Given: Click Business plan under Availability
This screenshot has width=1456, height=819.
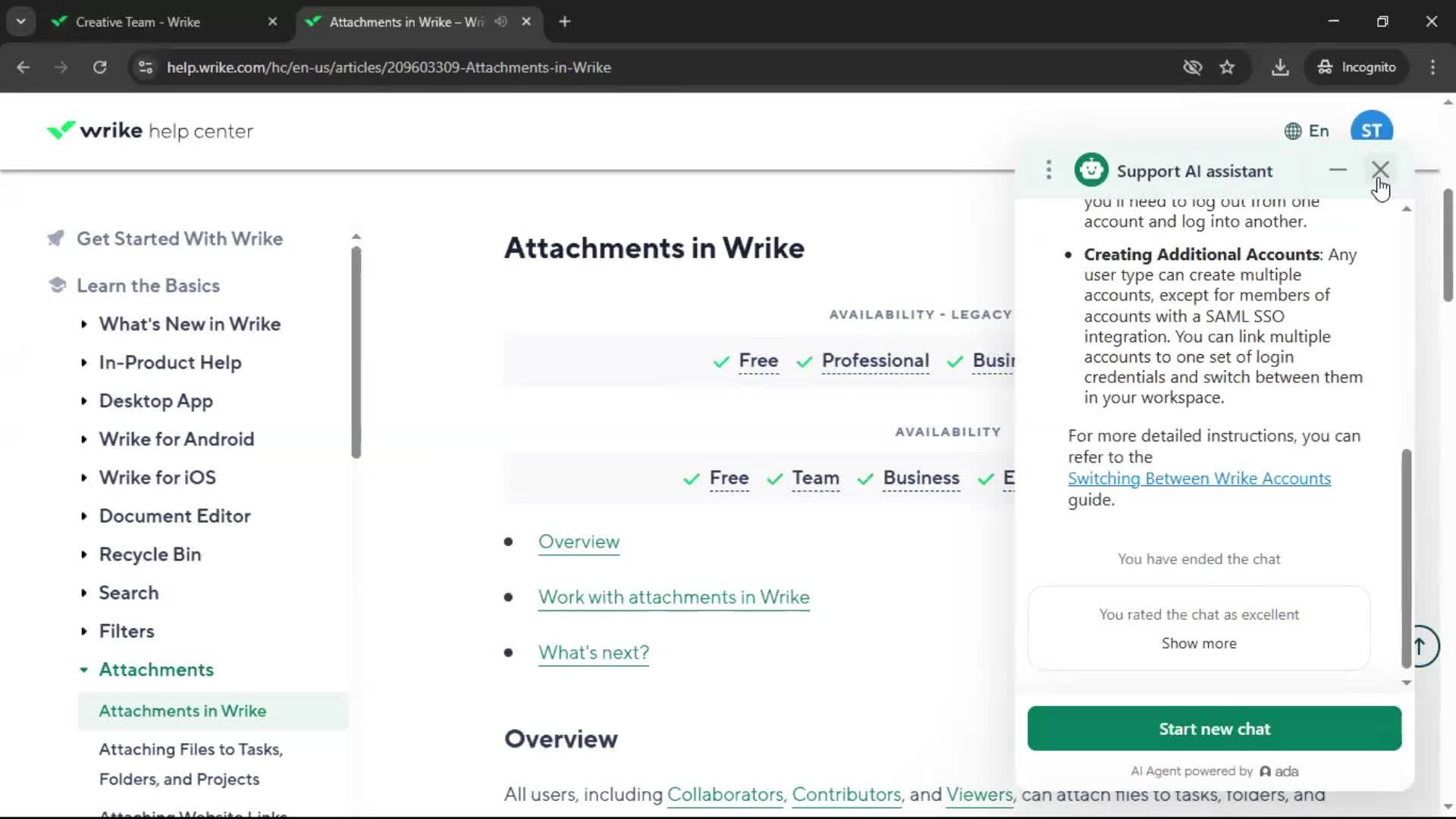Looking at the screenshot, I should (921, 479).
